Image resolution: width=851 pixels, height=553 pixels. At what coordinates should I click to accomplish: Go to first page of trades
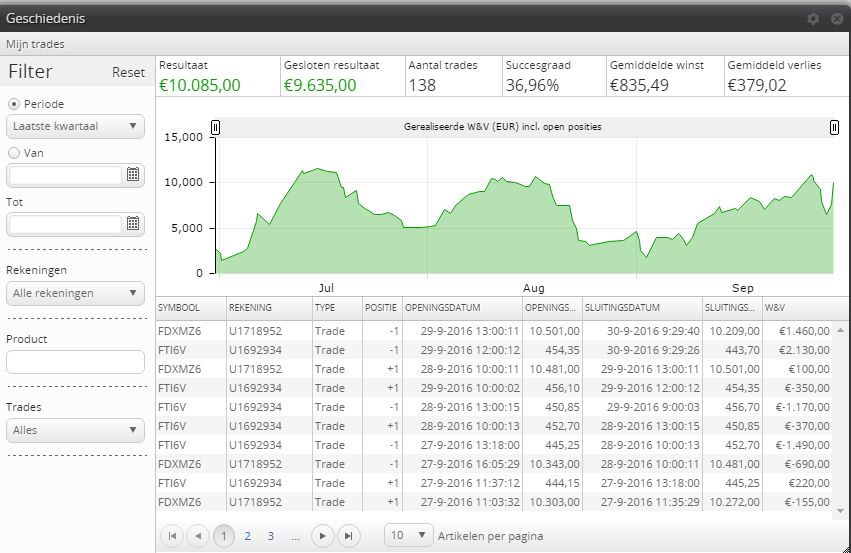172,536
